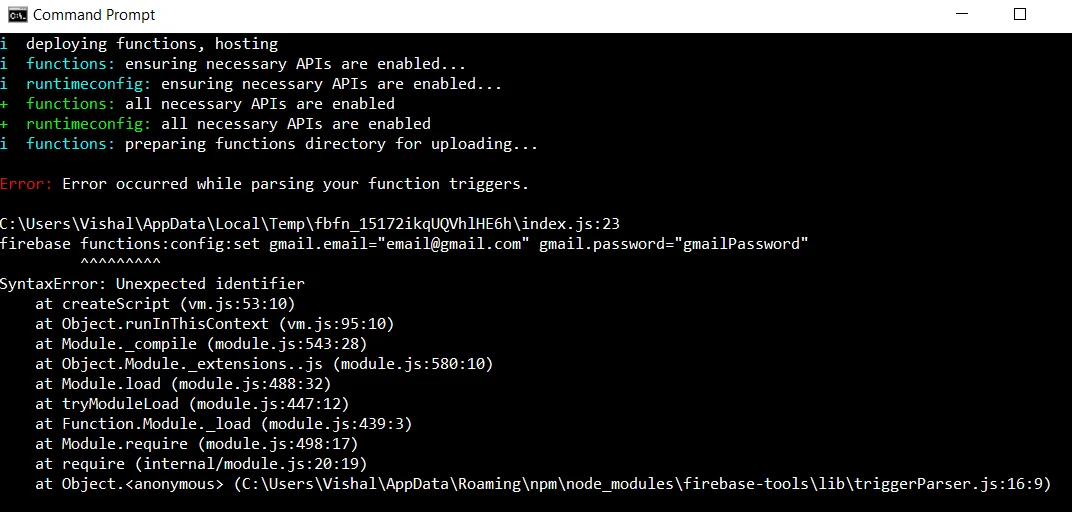Viewport: 1072px width, 512px height.
Task: Click the gmail.password="gmailPassword" text
Action: (x=672, y=244)
